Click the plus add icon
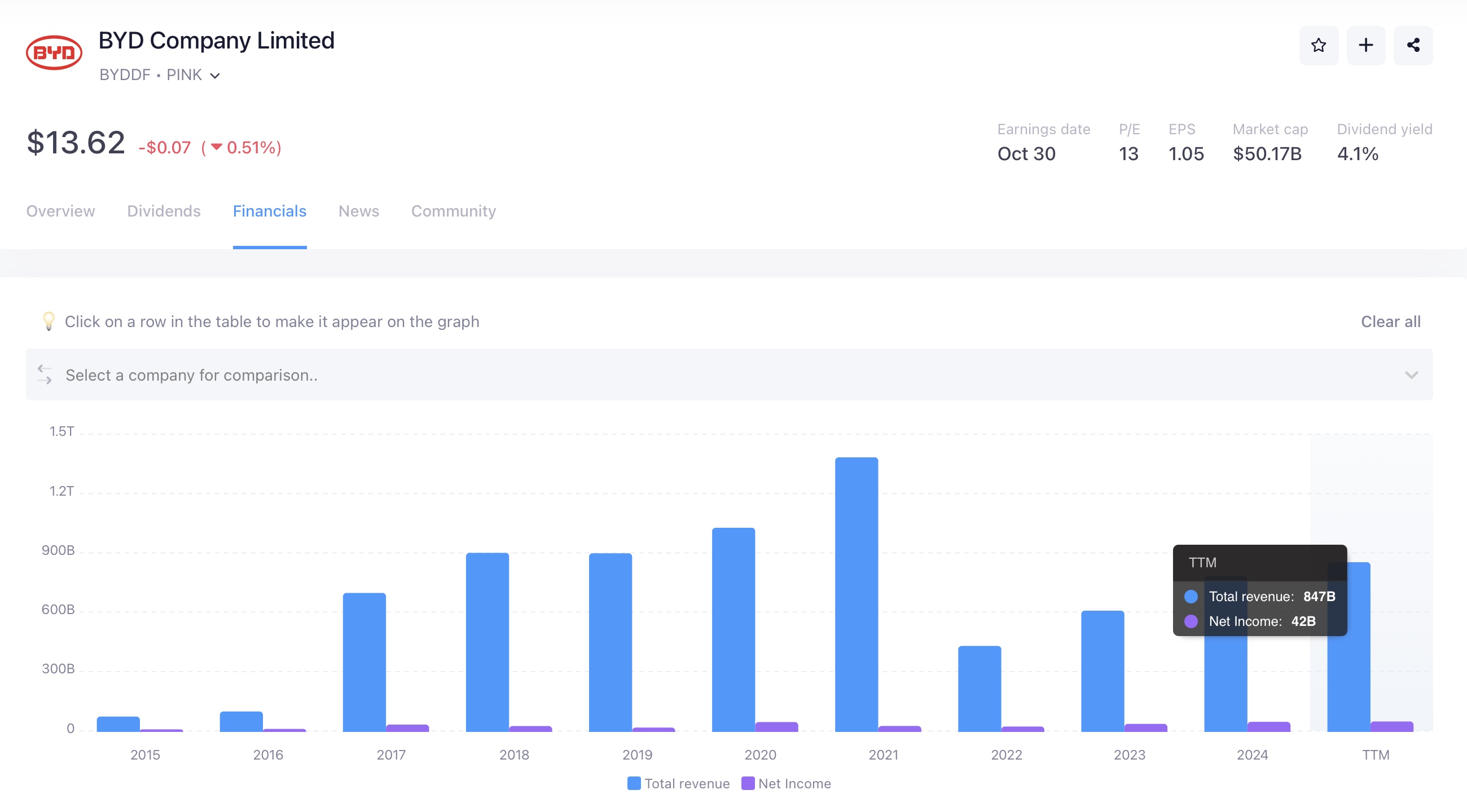The height and width of the screenshot is (812, 1467). click(x=1365, y=46)
